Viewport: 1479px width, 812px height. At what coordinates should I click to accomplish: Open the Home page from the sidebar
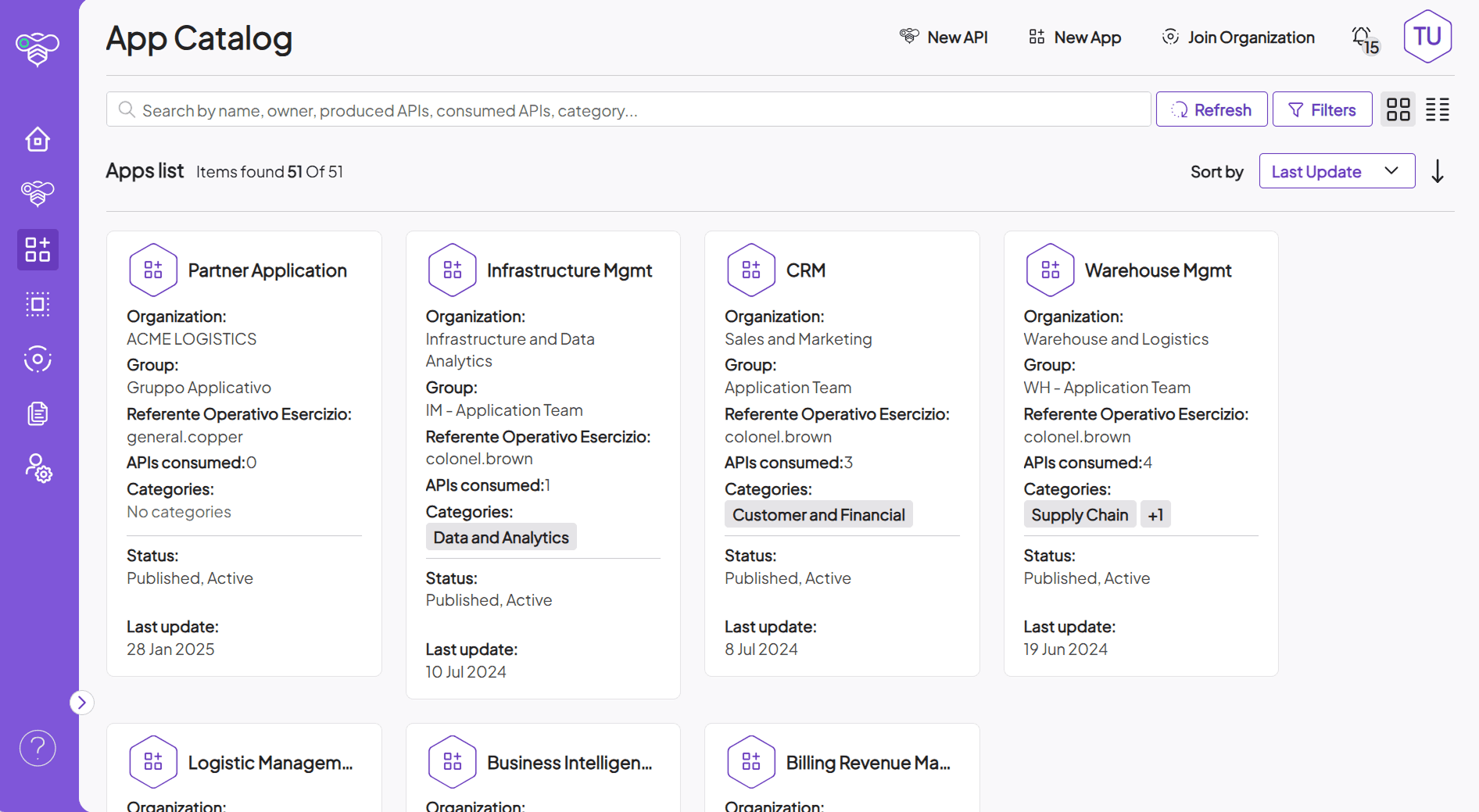(37, 139)
